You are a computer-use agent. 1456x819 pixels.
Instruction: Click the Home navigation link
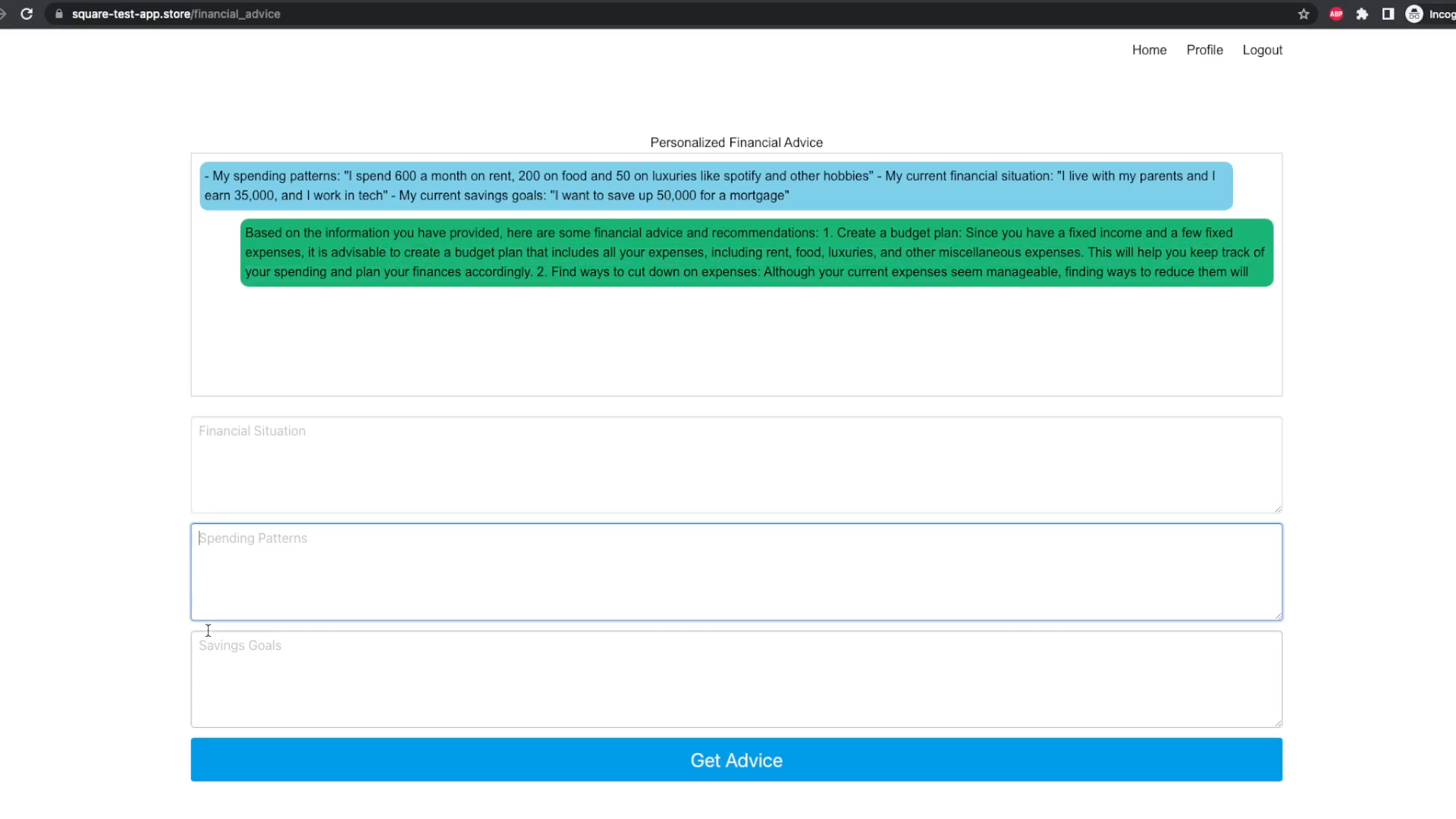[1149, 50]
